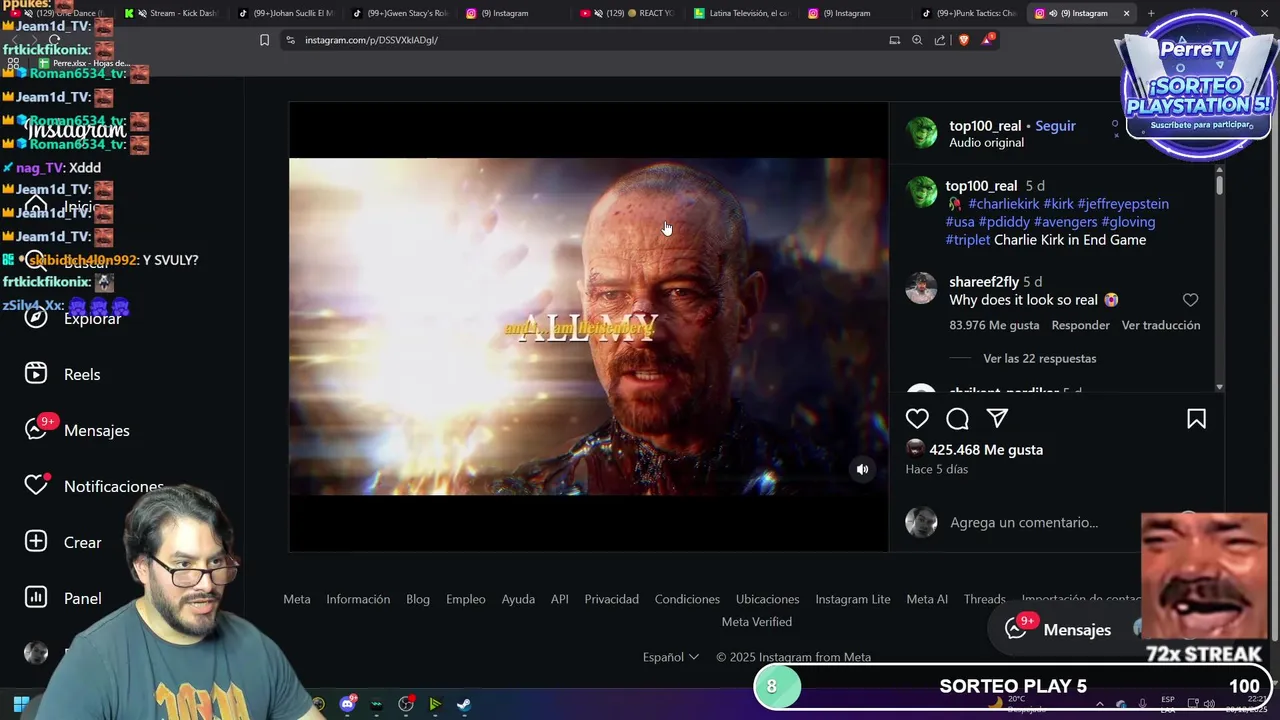Click the bookmark icon beside address bar
The image size is (1280, 720).
point(264,40)
